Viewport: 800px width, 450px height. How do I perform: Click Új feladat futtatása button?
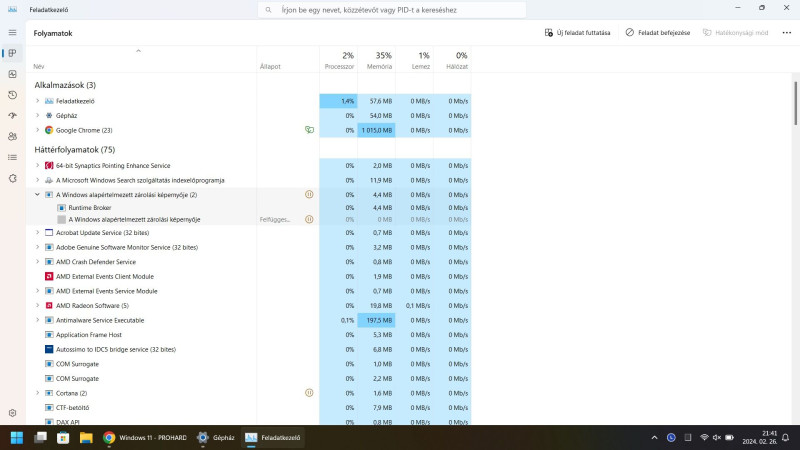(x=577, y=33)
